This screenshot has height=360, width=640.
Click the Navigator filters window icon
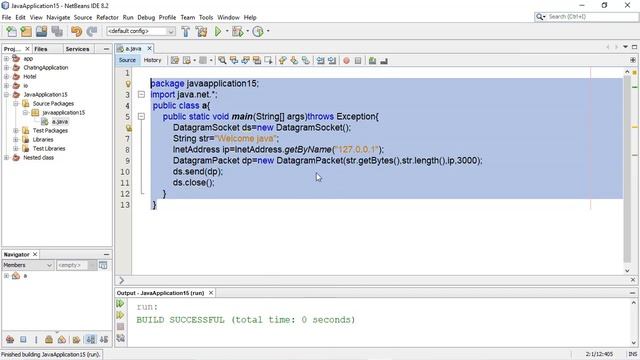tap(103, 265)
